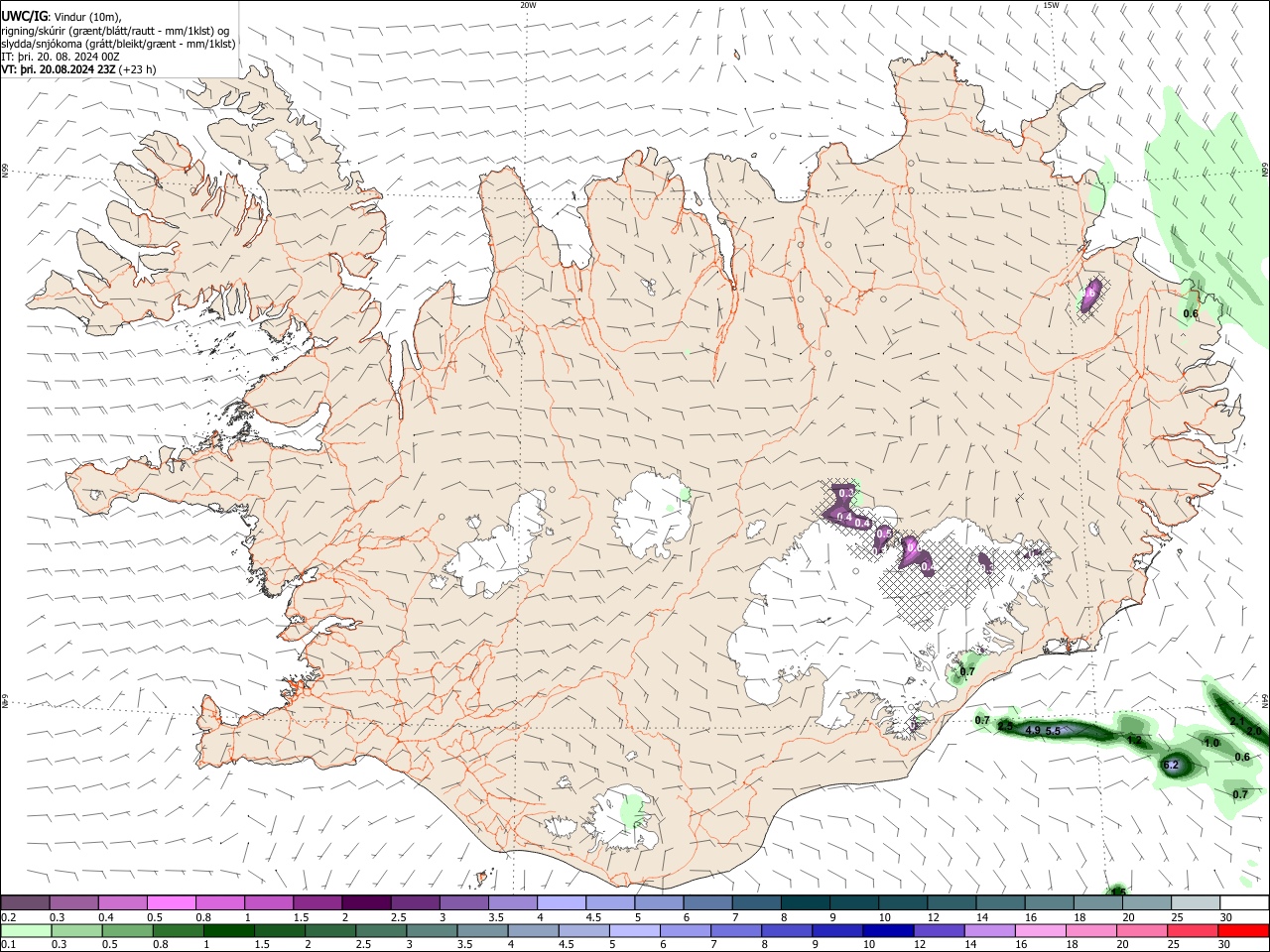The height and width of the screenshot is (952, 1270).
Task: Click the dark teal snow swatch between 8 and 9
Action: pyautogui.click(x=806, y=902)
